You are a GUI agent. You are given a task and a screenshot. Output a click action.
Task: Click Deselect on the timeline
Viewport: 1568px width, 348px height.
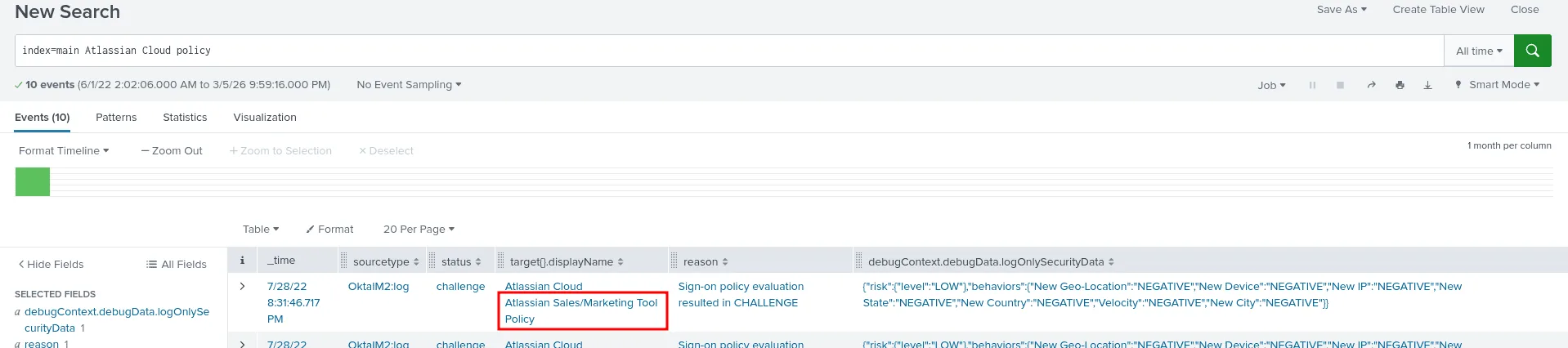386,151
